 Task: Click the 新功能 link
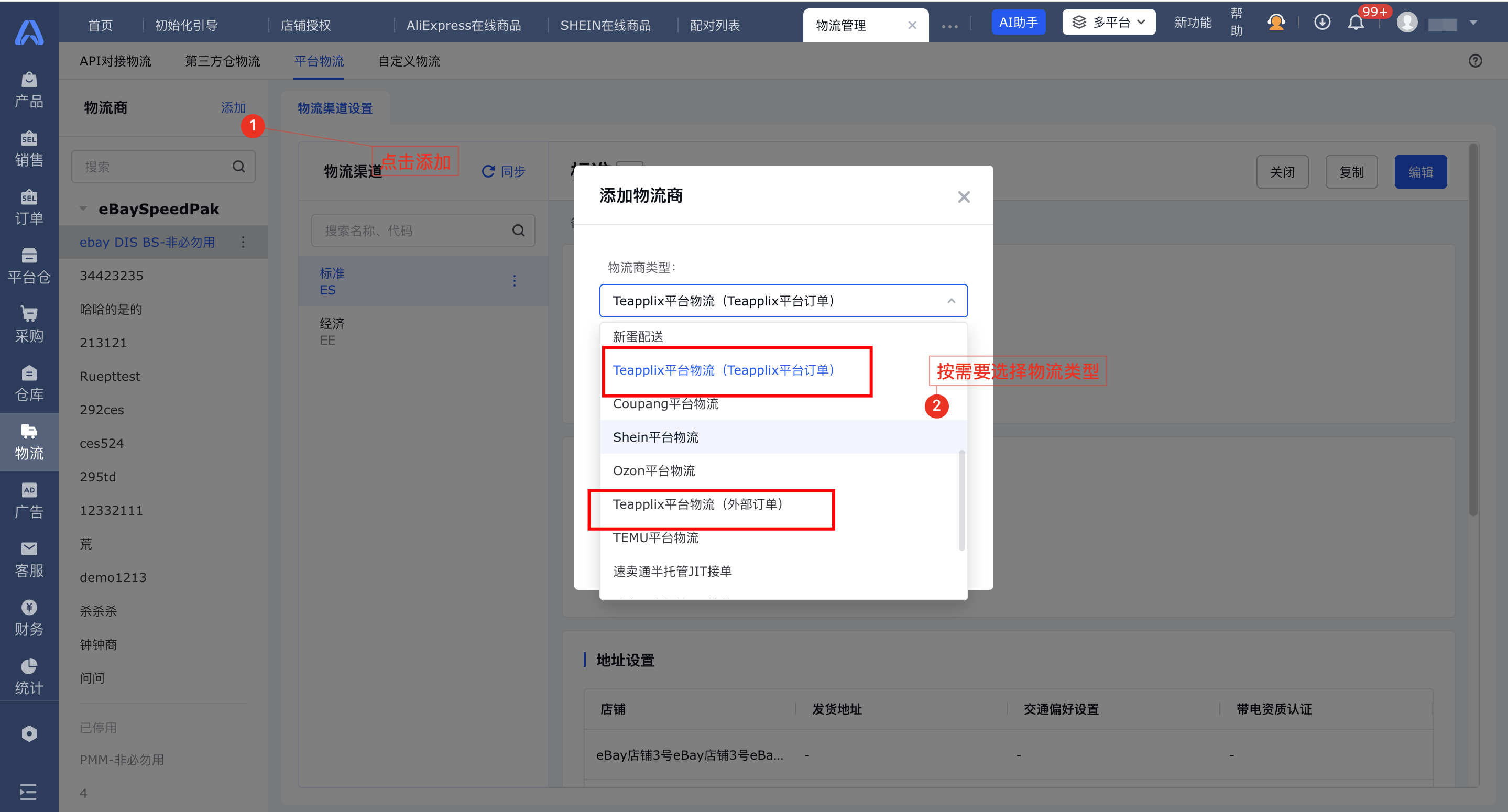(1193, 22)
